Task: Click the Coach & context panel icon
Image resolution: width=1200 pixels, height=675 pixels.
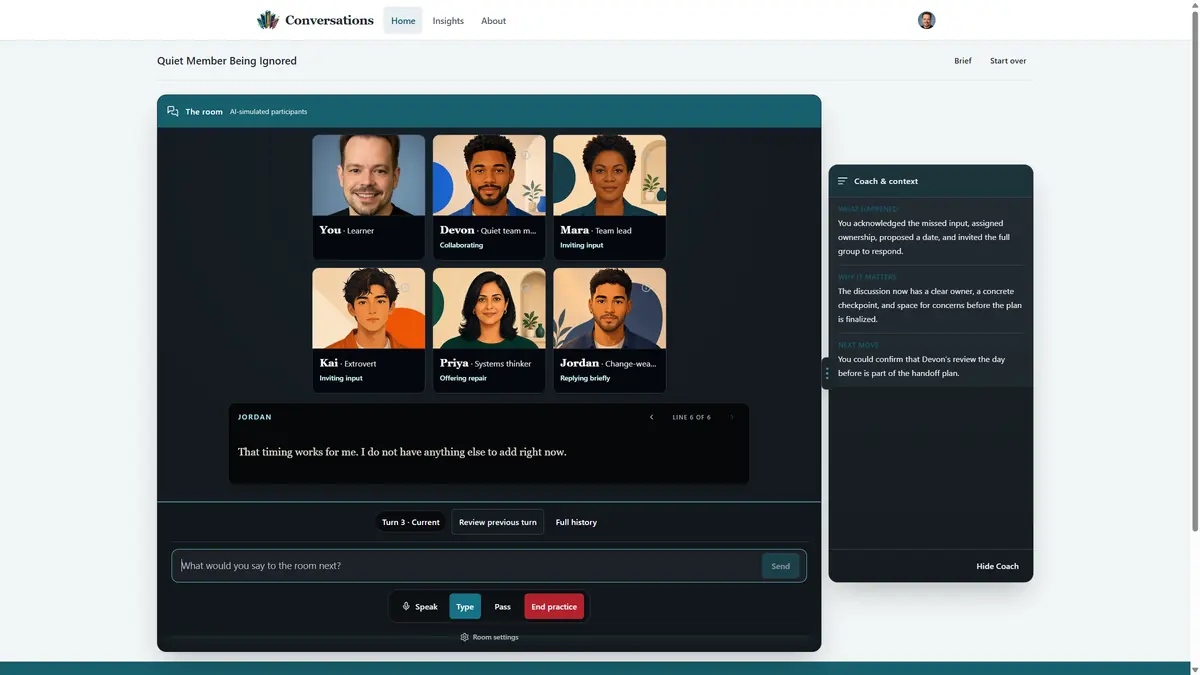Action: tap(842, 181)
